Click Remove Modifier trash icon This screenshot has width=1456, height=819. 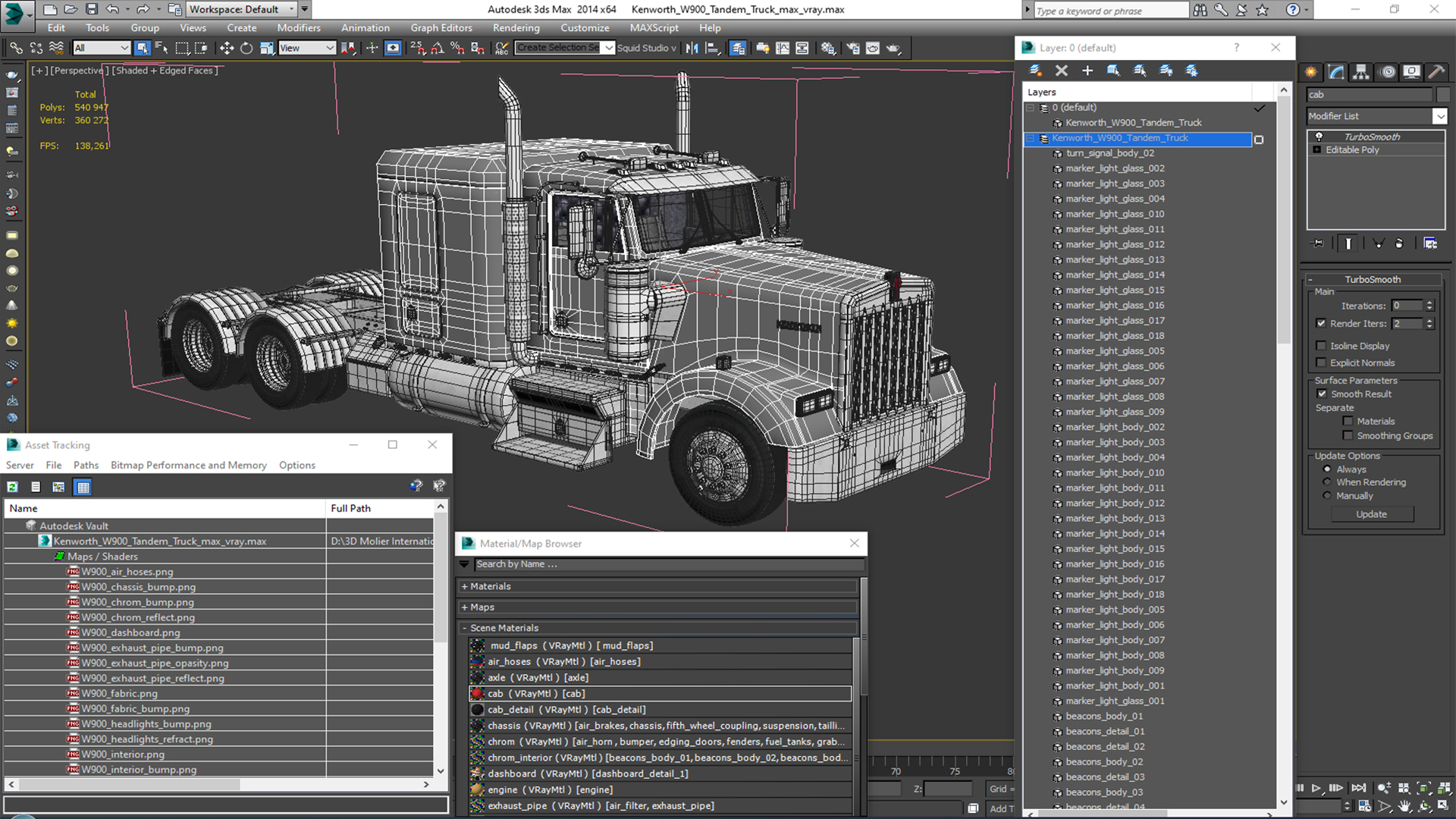tap(1399, 243)
